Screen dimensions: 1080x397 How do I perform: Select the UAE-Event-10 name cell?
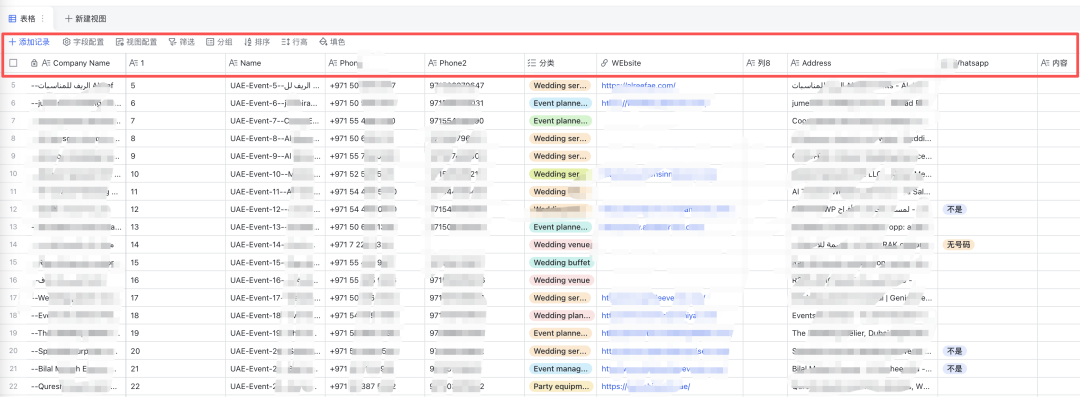pos(276,174)
